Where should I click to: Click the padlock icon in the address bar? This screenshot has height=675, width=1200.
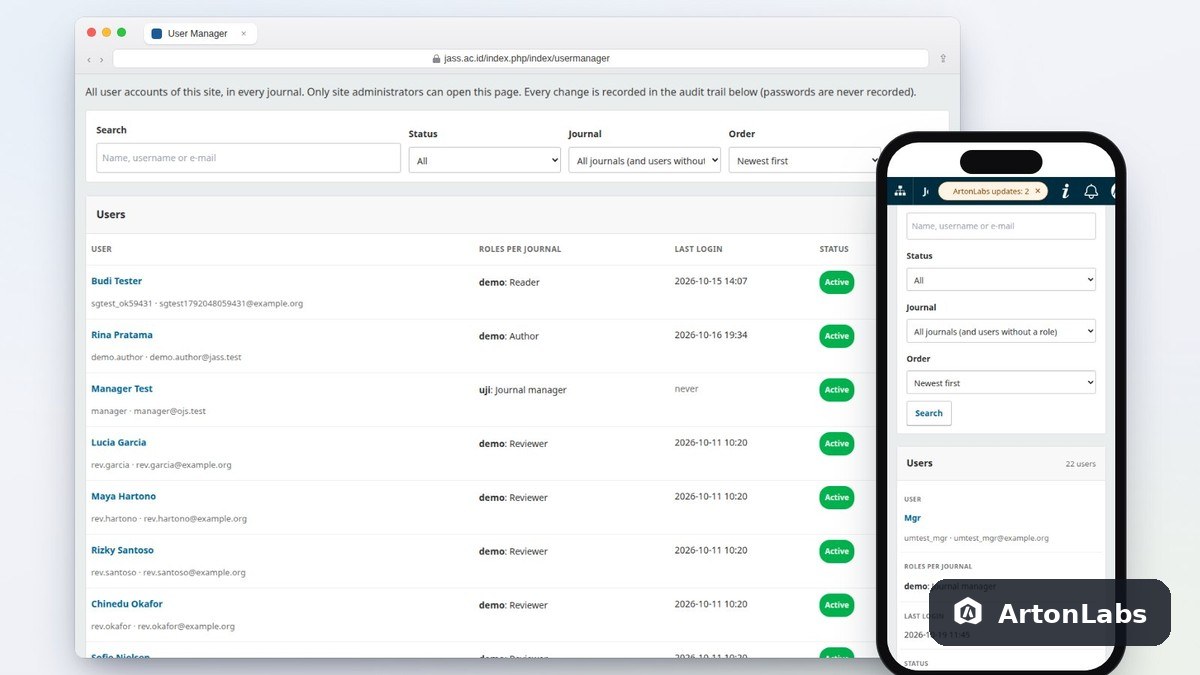point(436,59)
